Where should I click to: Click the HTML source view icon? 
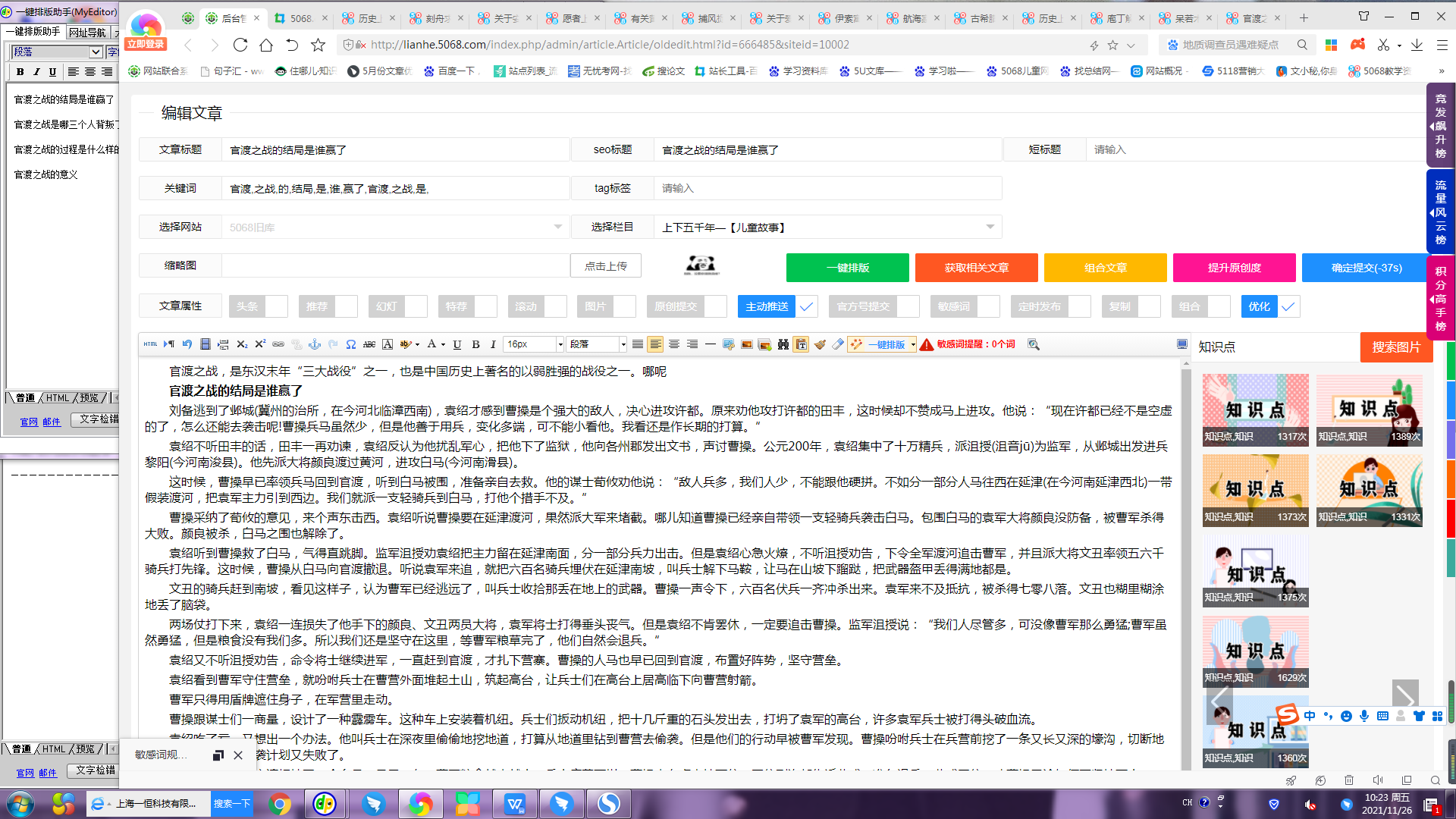point(150,344)
